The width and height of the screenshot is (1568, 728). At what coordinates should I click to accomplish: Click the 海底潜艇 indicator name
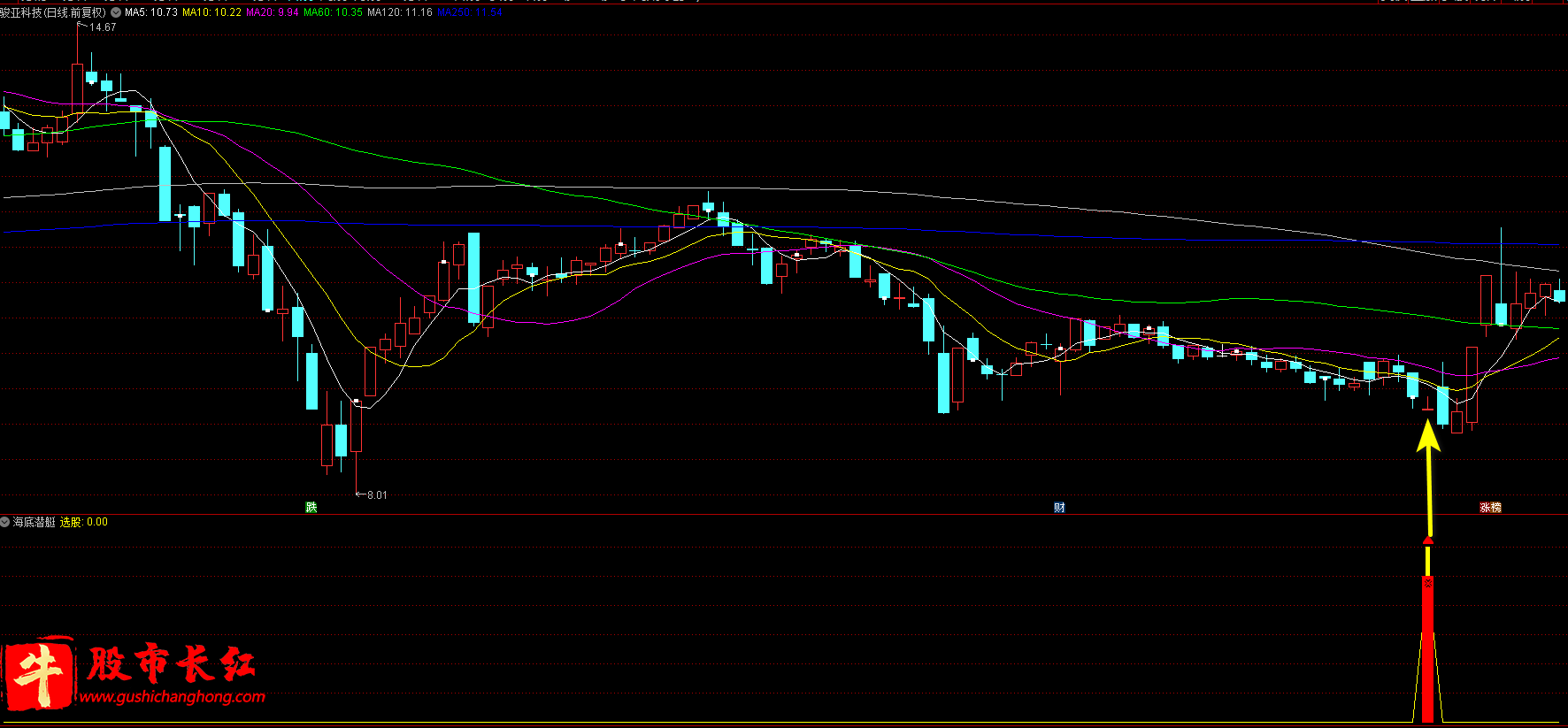[x=35, y=522]
